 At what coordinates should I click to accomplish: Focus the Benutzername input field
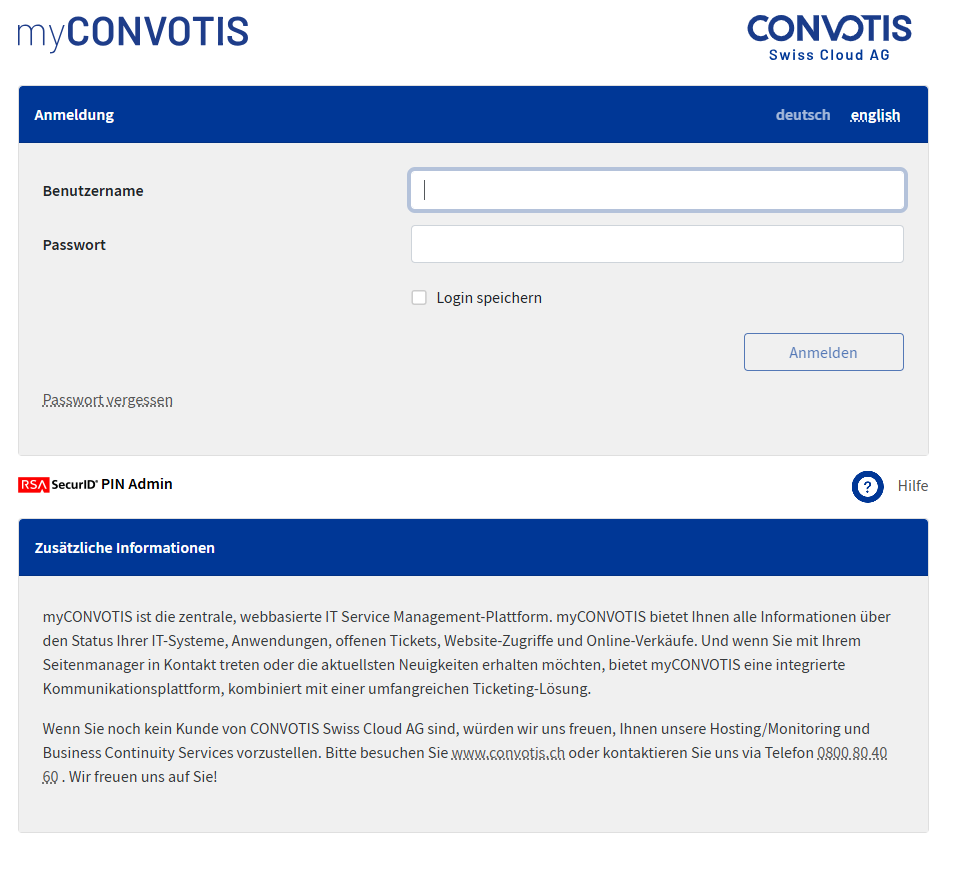pyautogui.click(x=657, y=190)
